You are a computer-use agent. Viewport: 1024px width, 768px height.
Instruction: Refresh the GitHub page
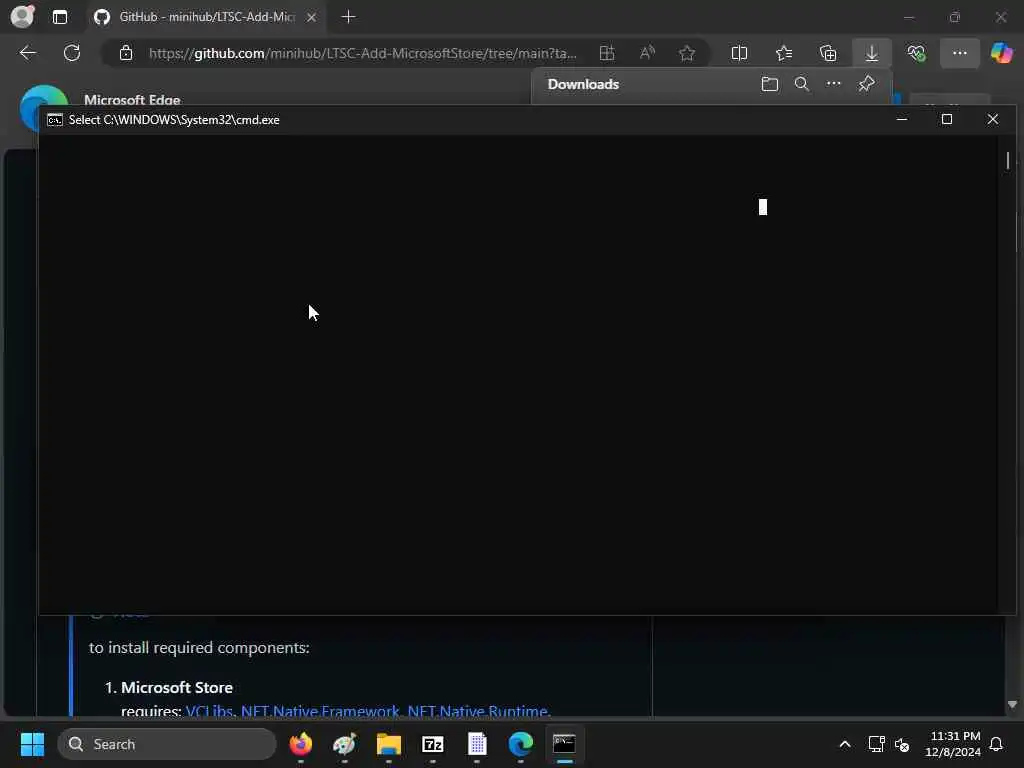point(72,53)
